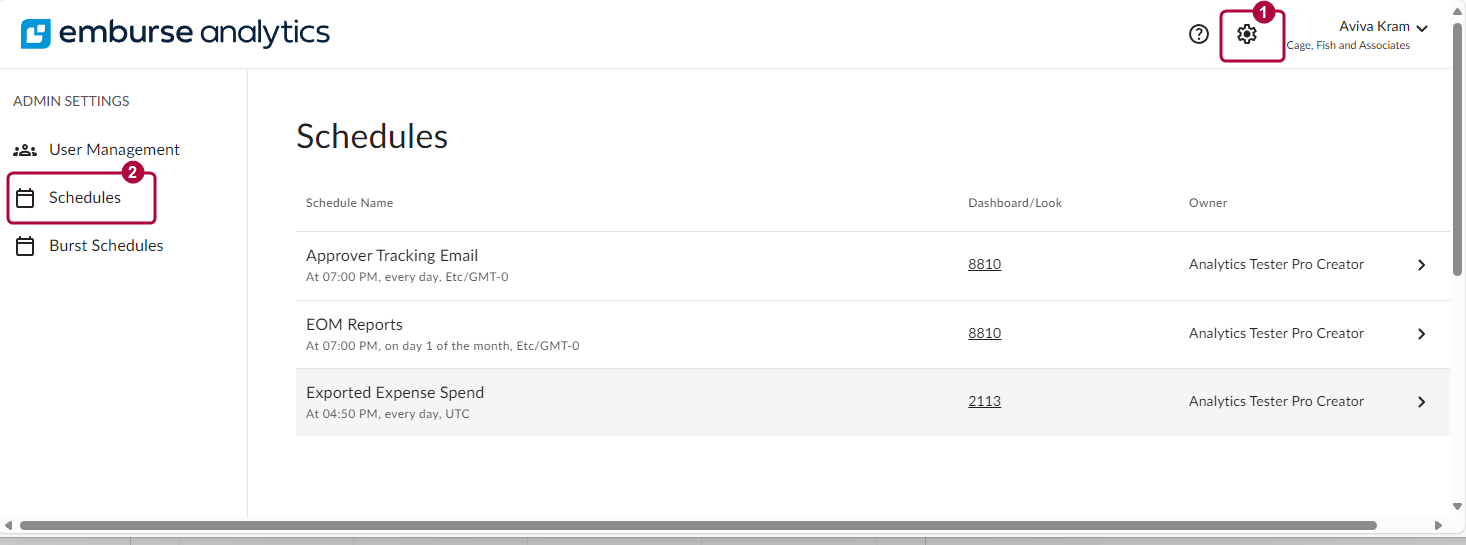This screenshot has width=1466, height=545.
Task: Expand the EOM Reports row chevron
Action: 1421,334
